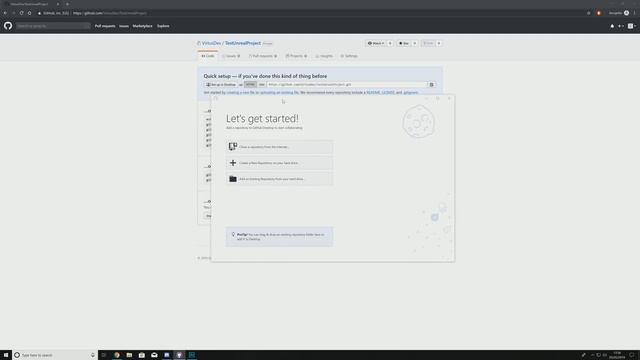Switch to the Insights tab

(x=324, y=56)
